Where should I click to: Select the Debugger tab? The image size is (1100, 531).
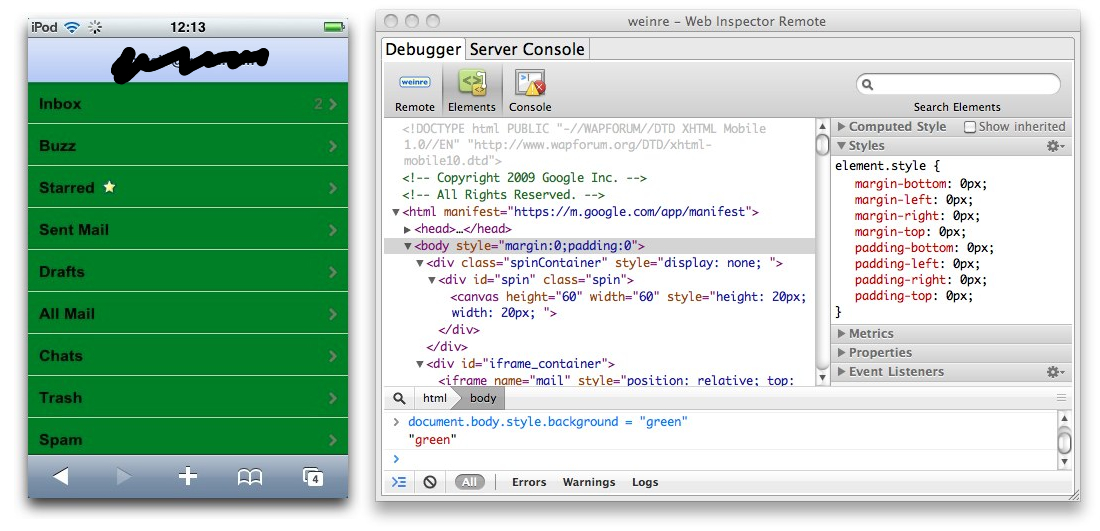pos(423,49)
